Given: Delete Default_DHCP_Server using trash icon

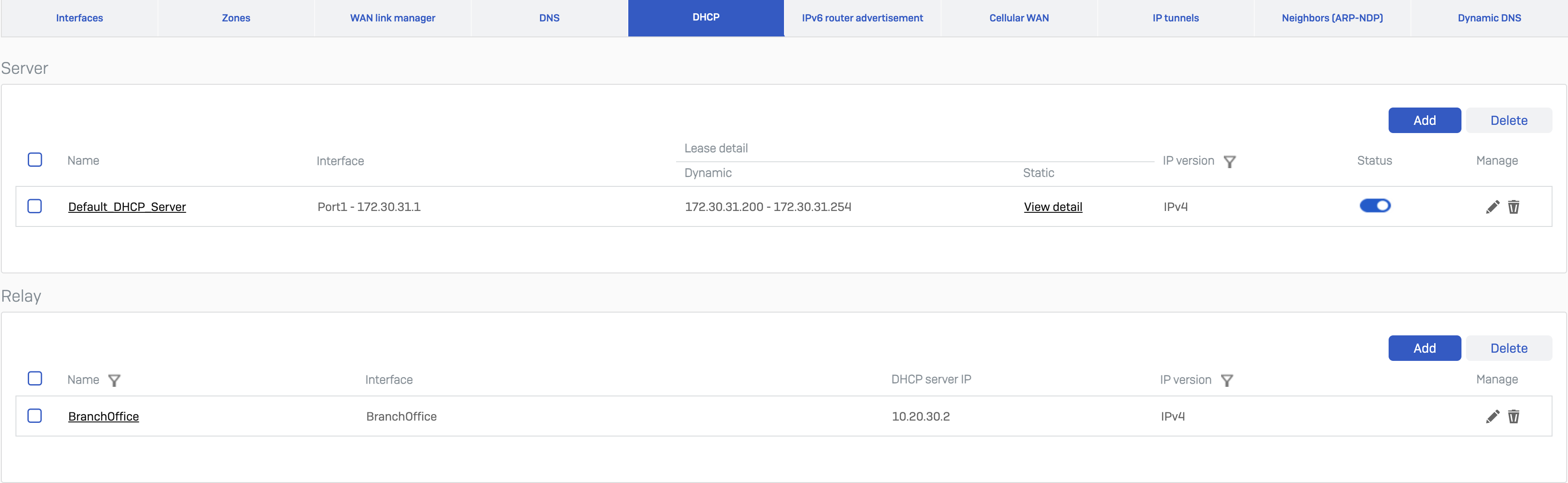Looking at the screenshot, I should (x=1513, y=207).
